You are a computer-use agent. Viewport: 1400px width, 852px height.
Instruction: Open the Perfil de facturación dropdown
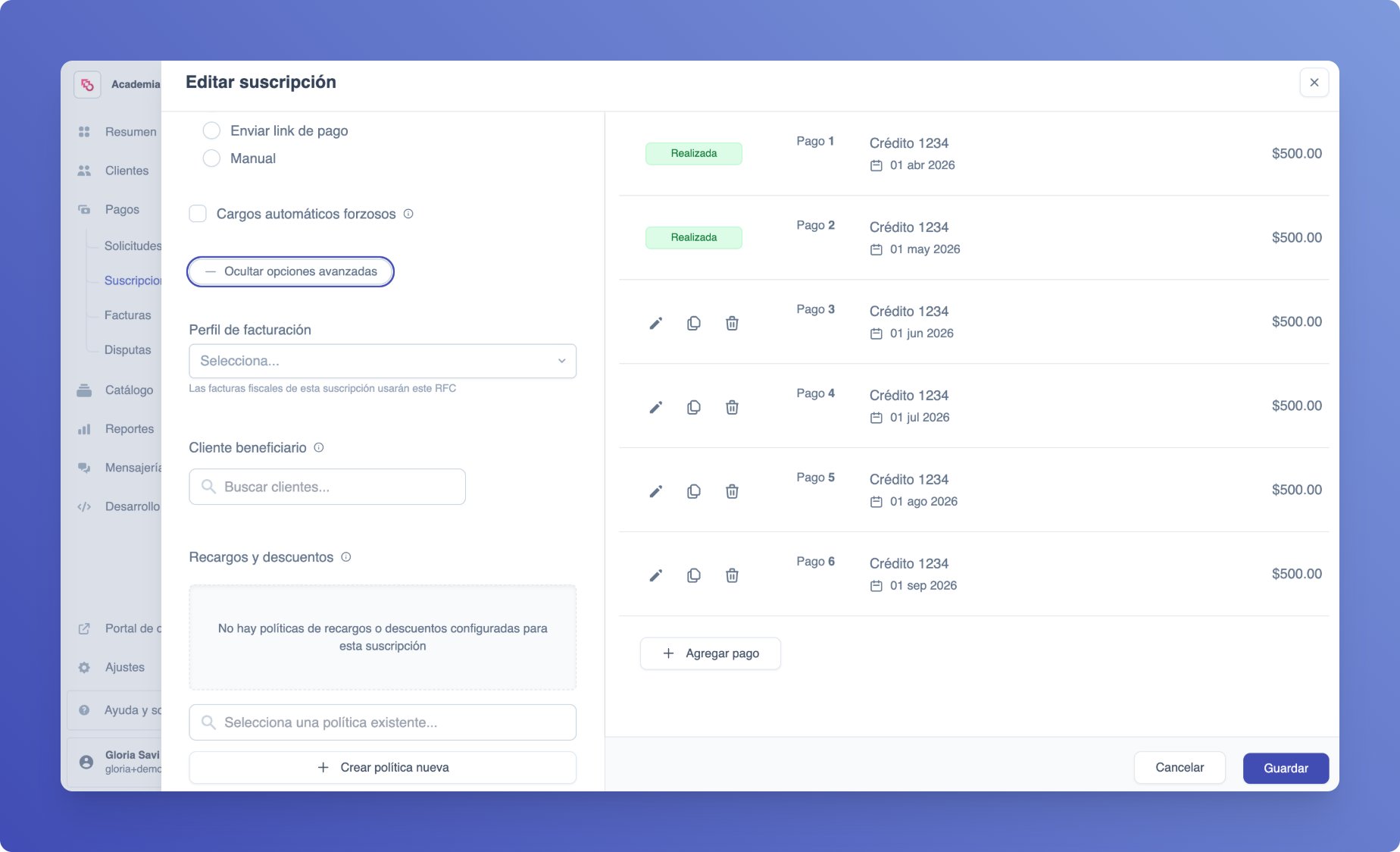pyautogui.click(x=383, y=361)
